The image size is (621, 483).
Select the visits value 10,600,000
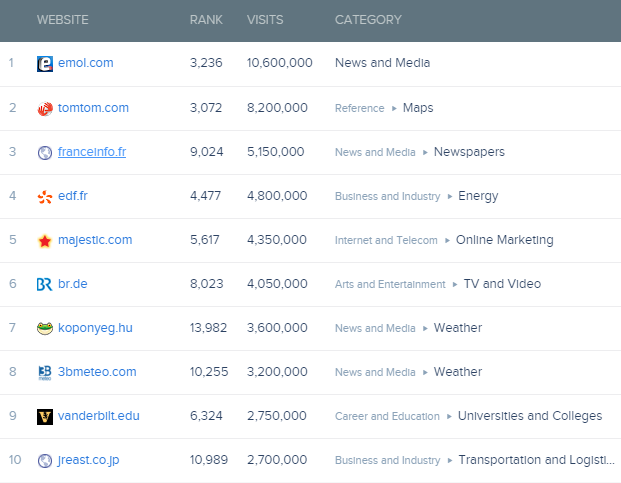tap(280, 63)
